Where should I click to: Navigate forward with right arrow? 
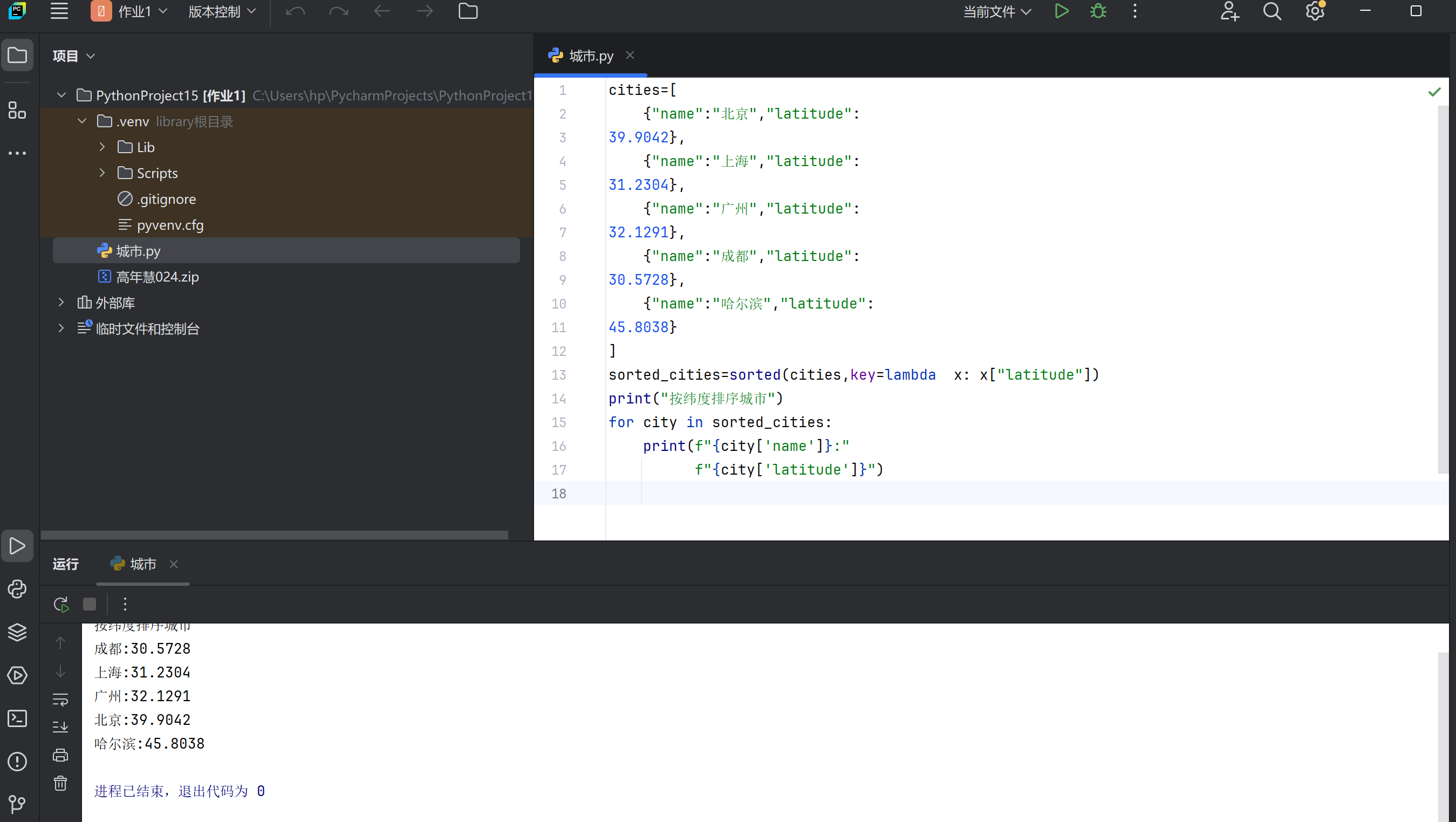click(x=425, y=11)
